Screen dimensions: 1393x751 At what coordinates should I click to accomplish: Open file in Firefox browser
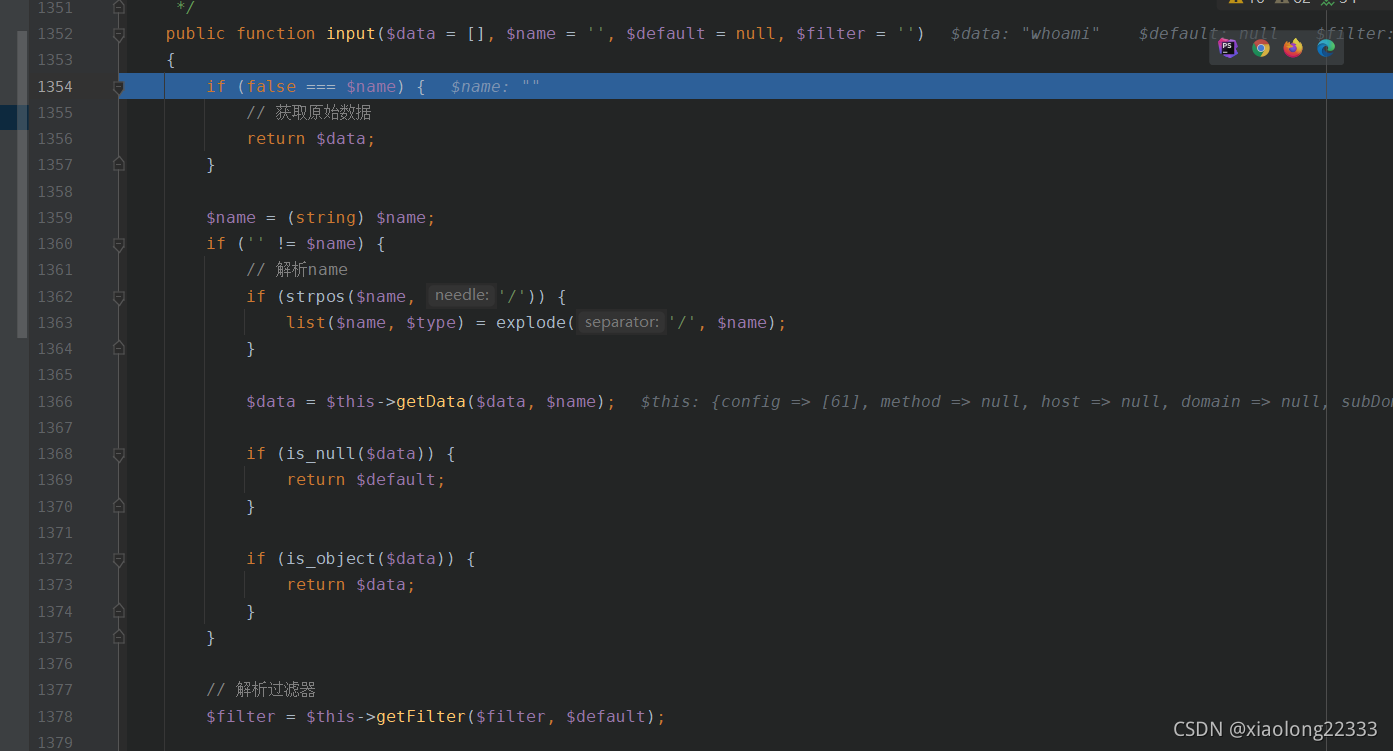(1293, 47)
